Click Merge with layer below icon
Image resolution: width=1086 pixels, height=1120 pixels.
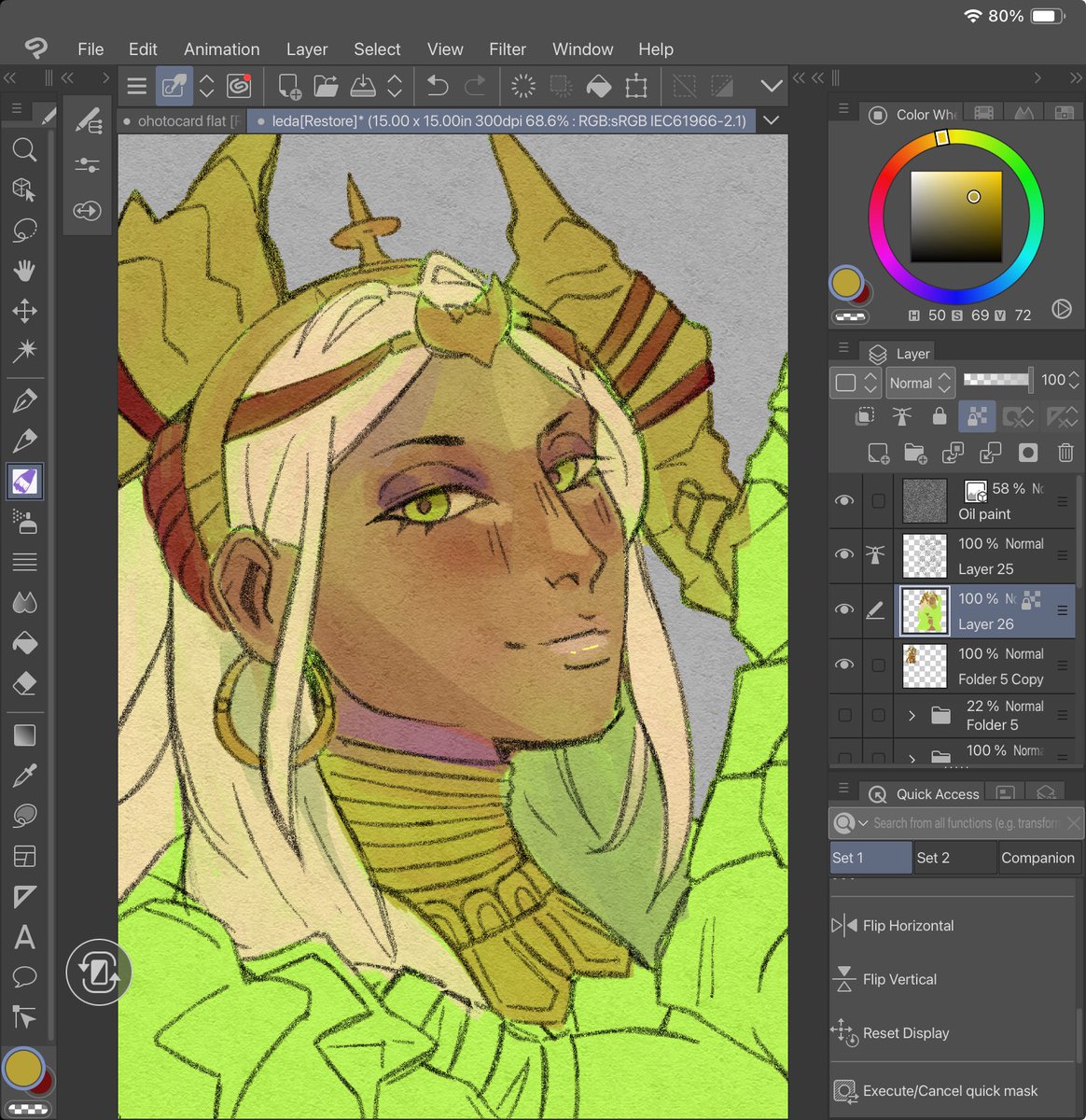click(990, 454)
